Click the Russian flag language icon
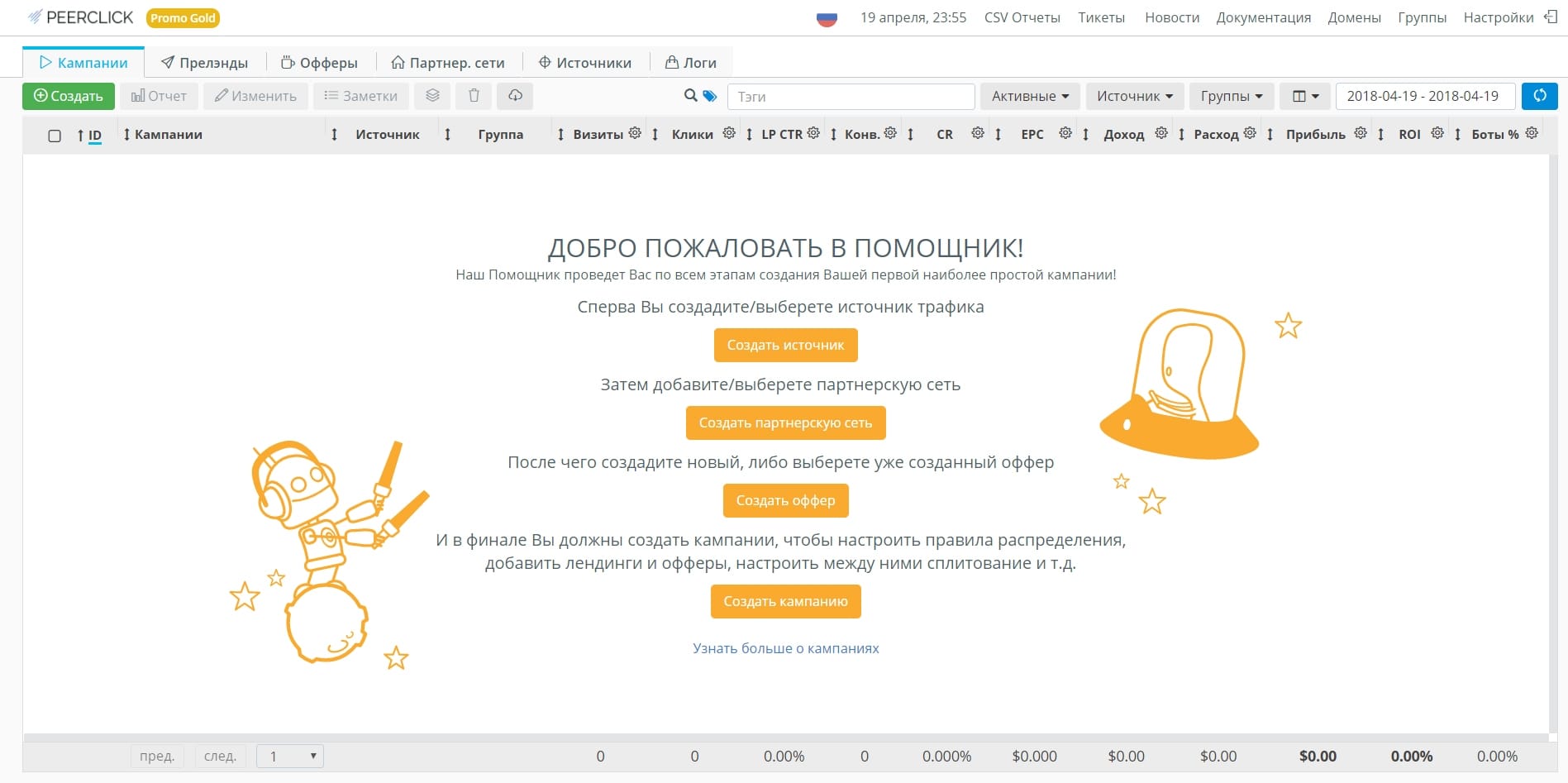Screen dimensions: 1568x783 click(x=827, y=18)
